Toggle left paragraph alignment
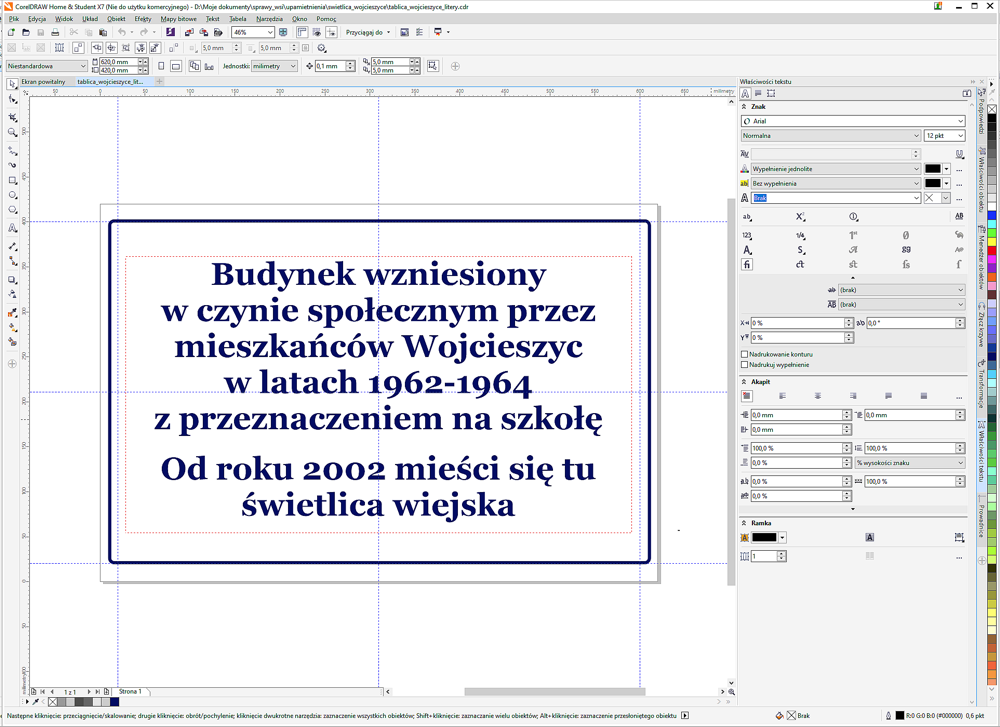Screen dimensions: 1000x727 tap(783, 396)
